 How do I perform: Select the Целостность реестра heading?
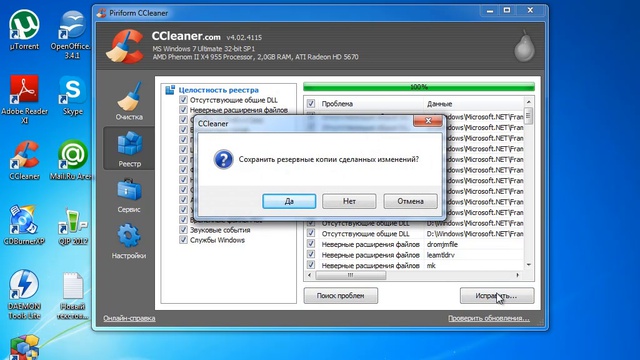coord(218,90)
